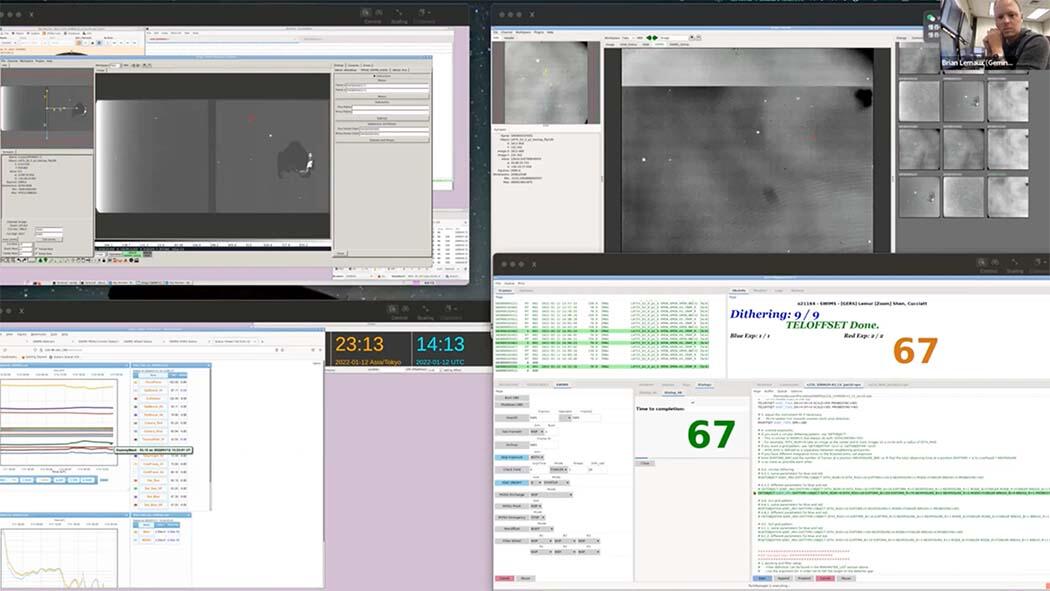Open first thumbnail in top-right viewer's image grid

(919, 100)
